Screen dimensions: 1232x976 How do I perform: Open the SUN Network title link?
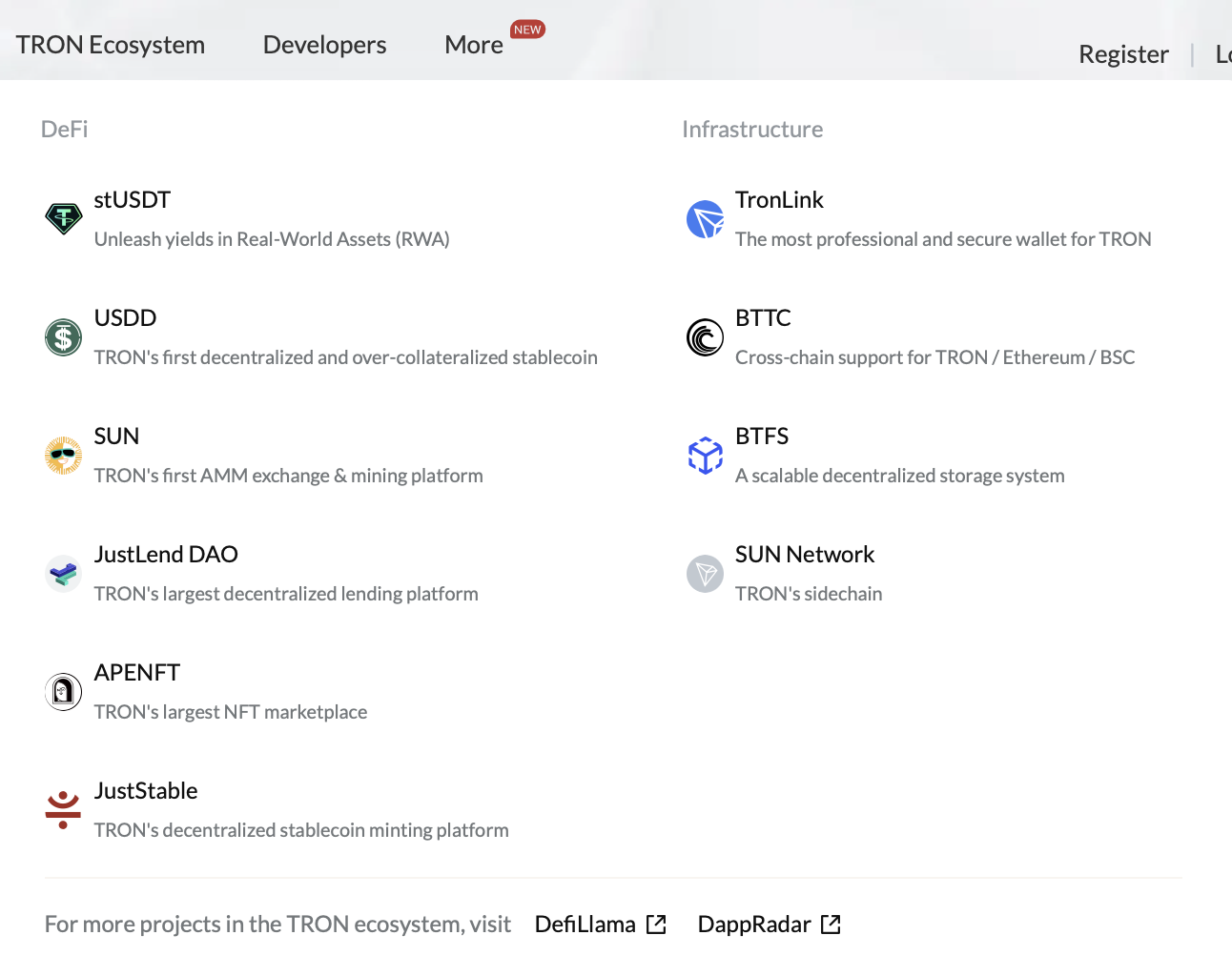coord(805,555)
